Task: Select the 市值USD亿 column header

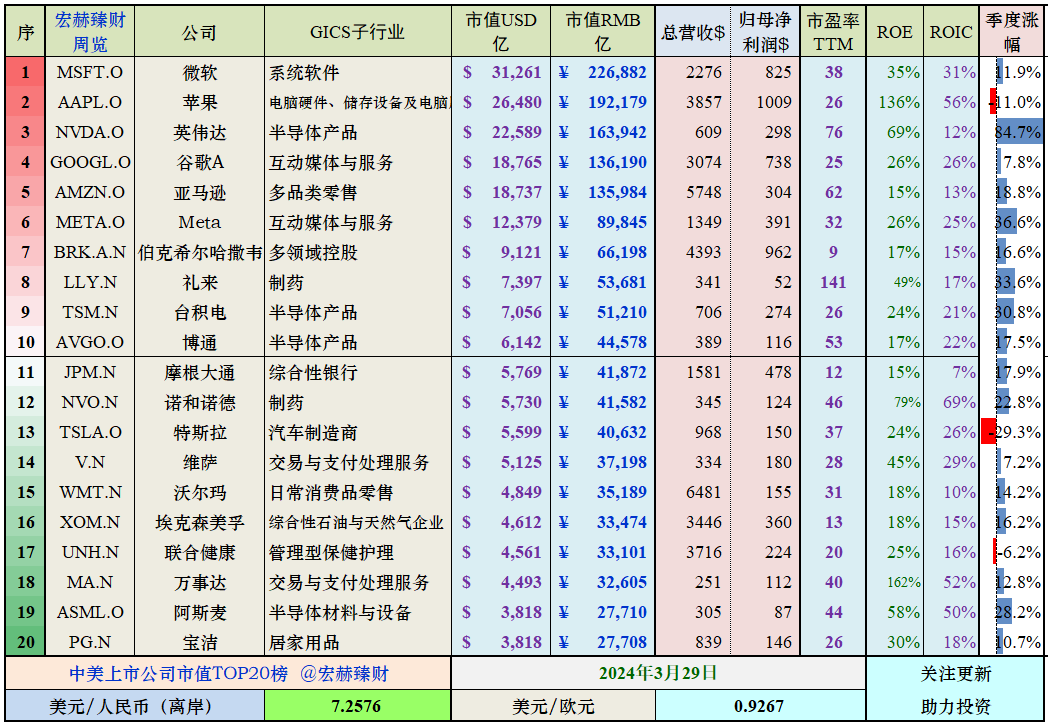Action: (x=501, y=31)
